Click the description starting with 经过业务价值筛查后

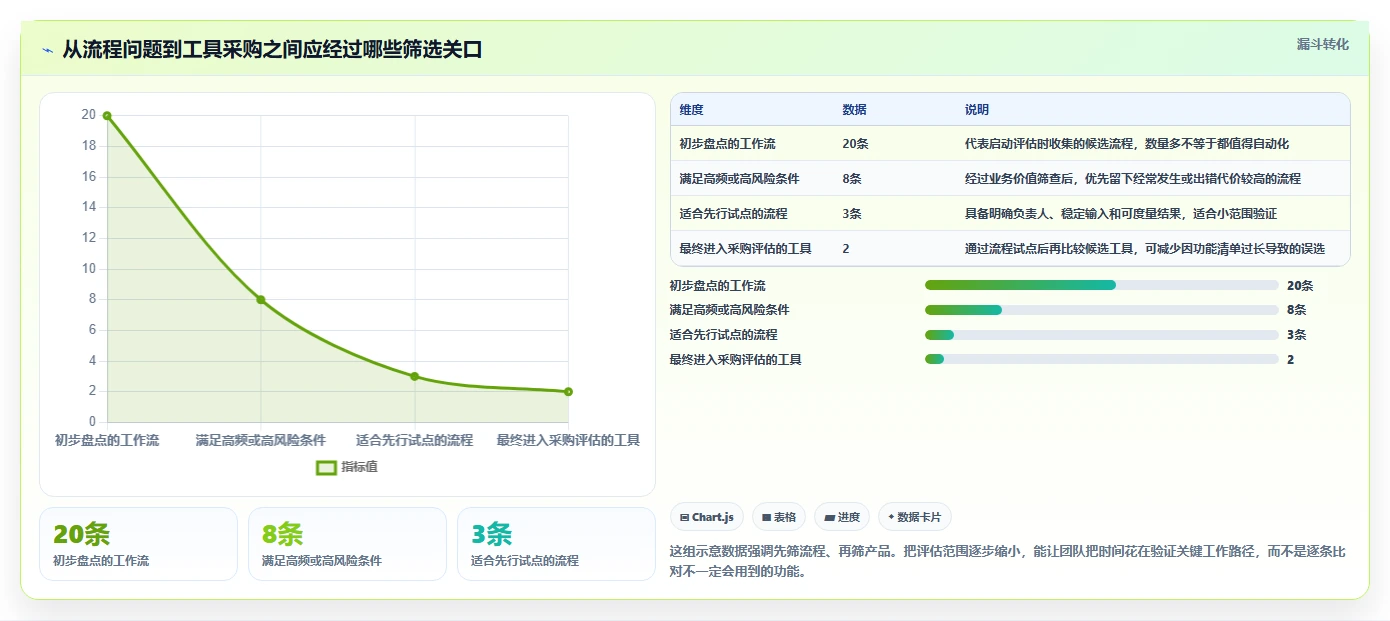tap(1133, 179)
